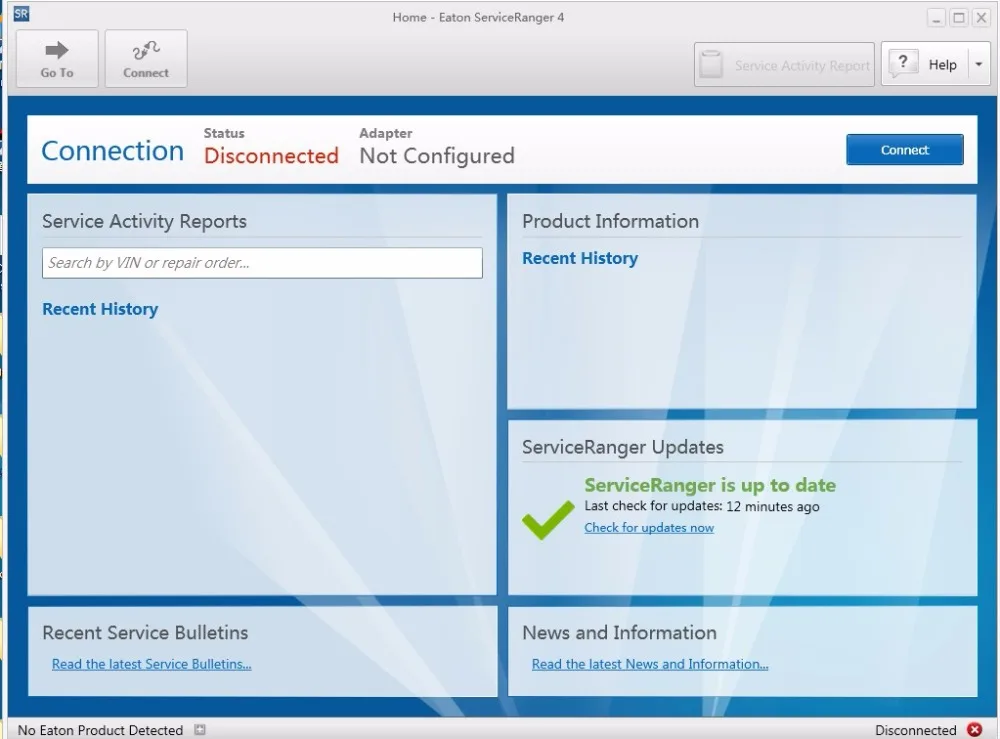Click the News and Information heading
Screen dimensions: 1000x739
pyautogui.click(x=619, y=633)
